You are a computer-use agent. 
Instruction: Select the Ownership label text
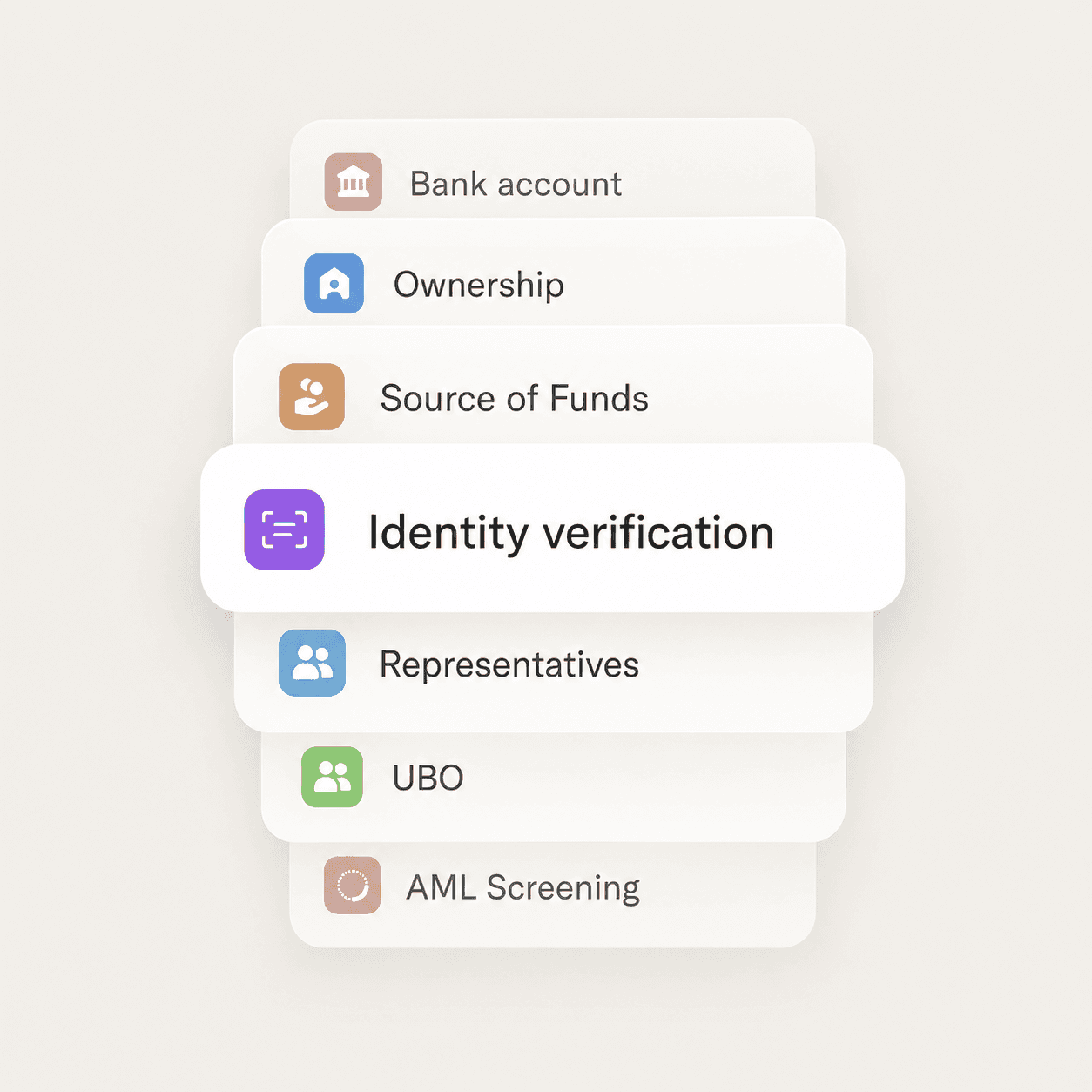tap(478, 285)
